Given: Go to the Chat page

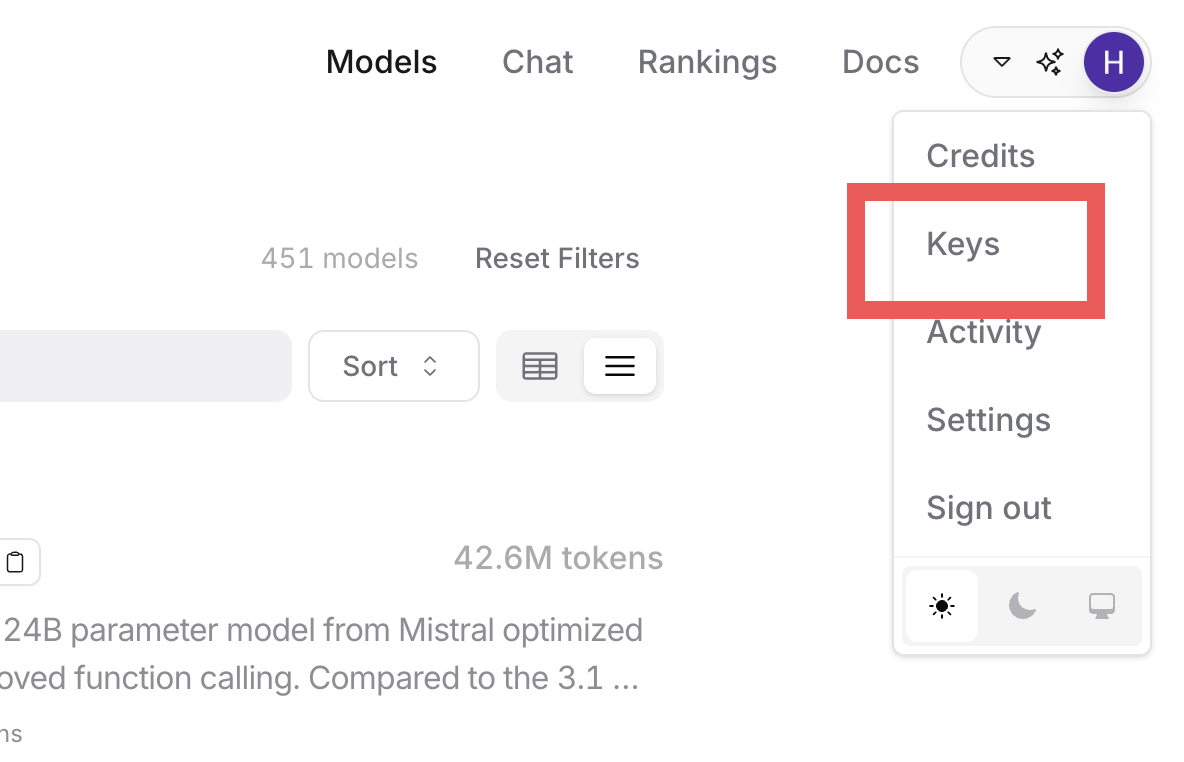Looking at the screenshot, I should coord(538,62).
